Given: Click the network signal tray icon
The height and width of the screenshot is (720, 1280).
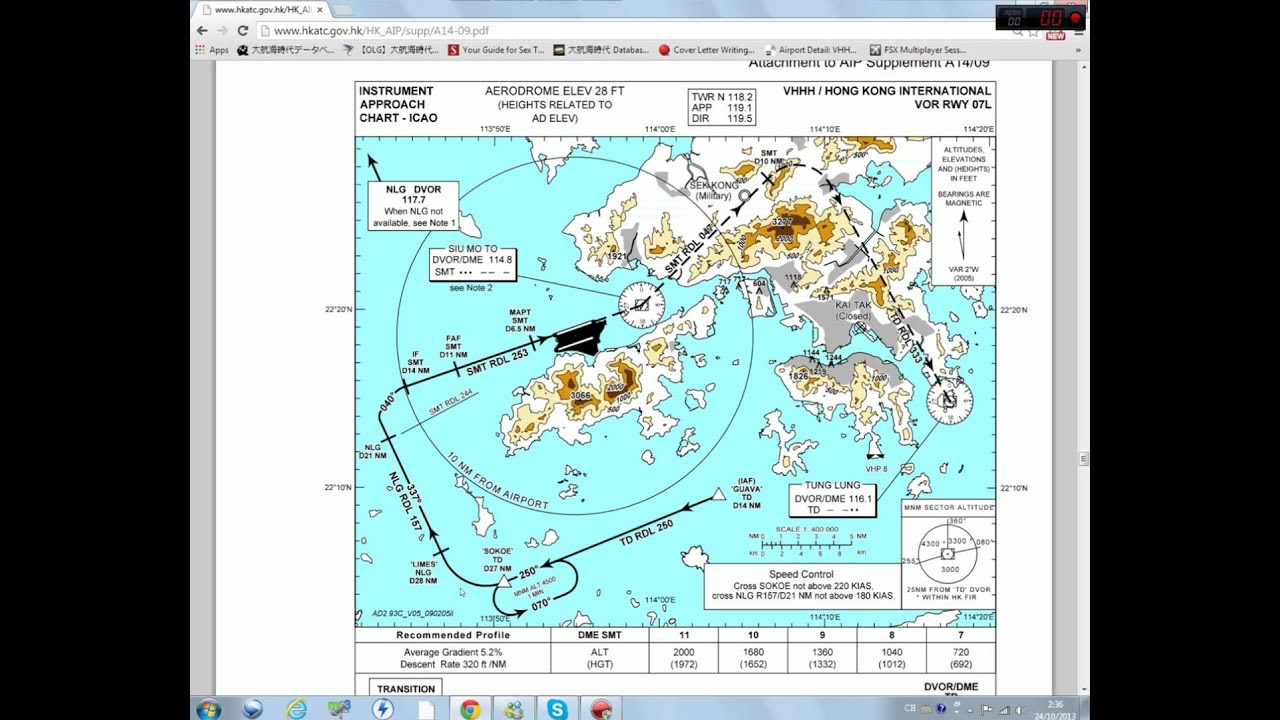Looking at the screenshot, I should click(1003, 709).
